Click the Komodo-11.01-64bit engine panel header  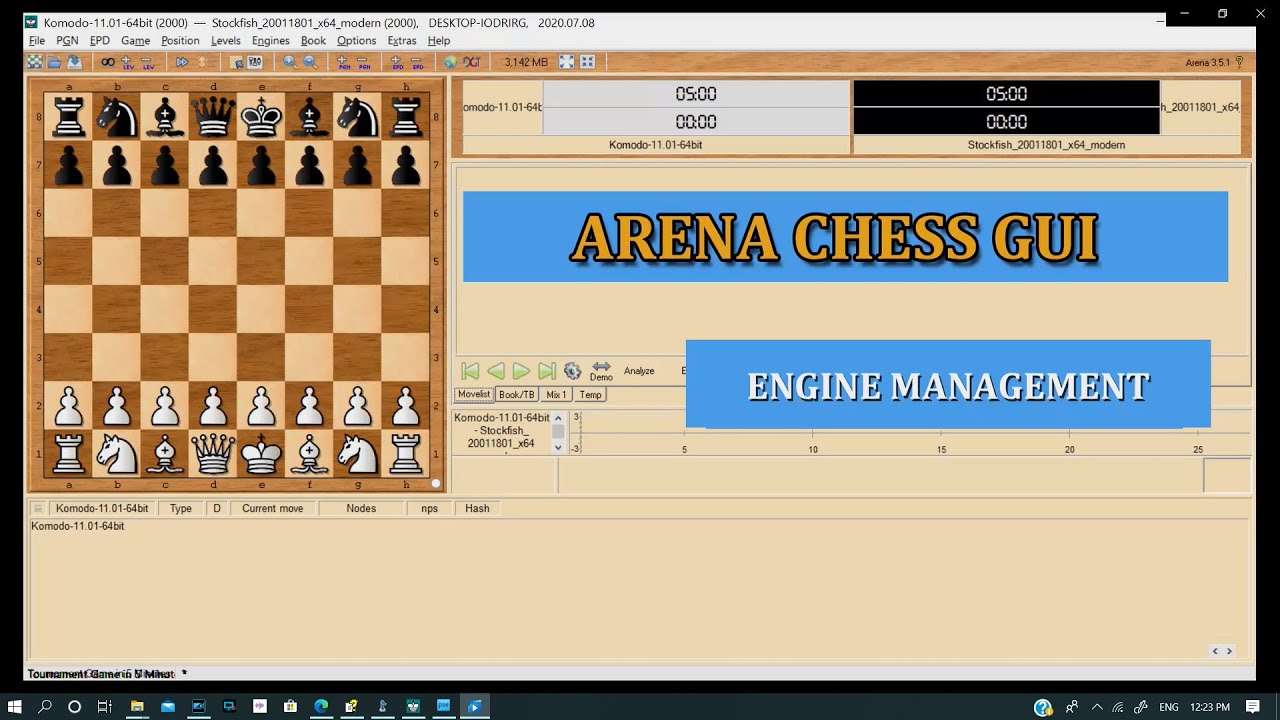(102, 508)
